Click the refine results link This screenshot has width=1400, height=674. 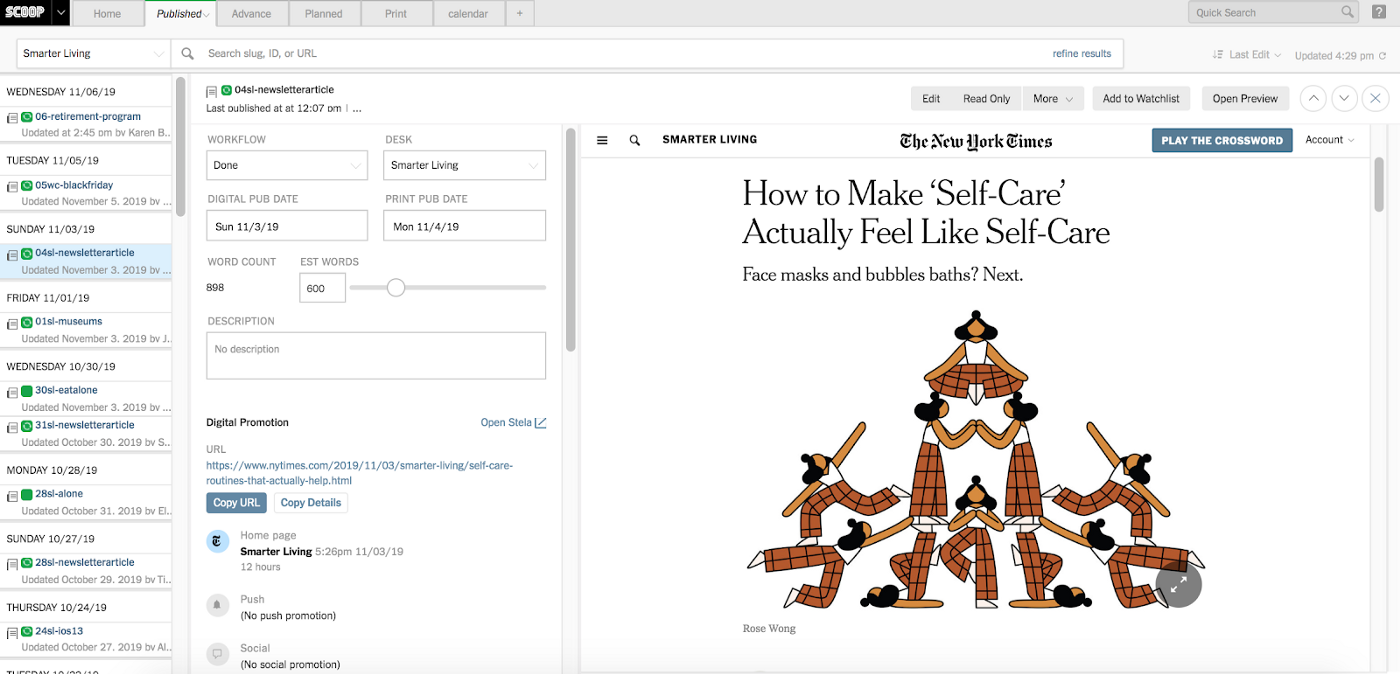pos(1081,54)
